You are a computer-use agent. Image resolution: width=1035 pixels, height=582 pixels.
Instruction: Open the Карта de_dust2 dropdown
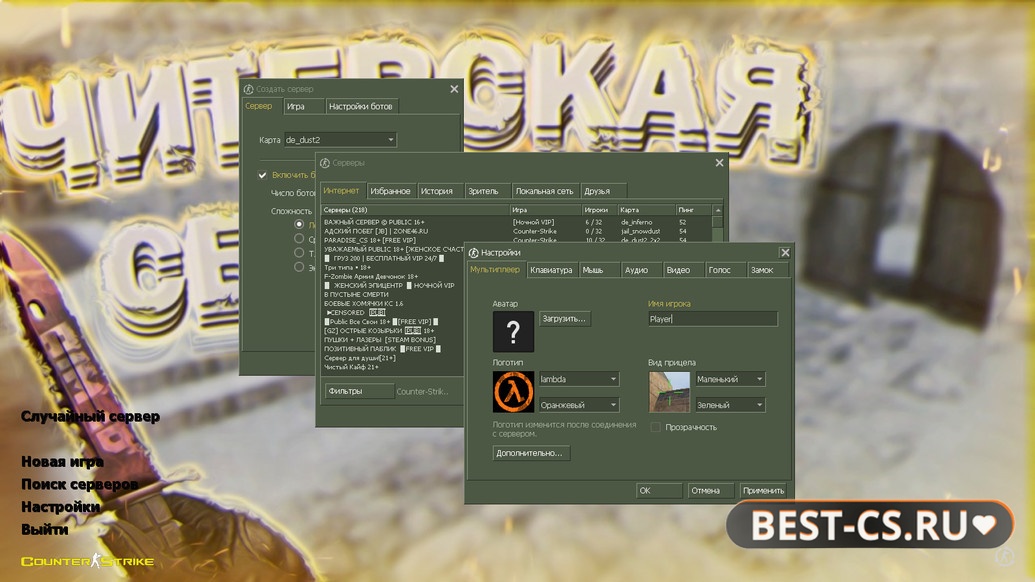point(340,140)
